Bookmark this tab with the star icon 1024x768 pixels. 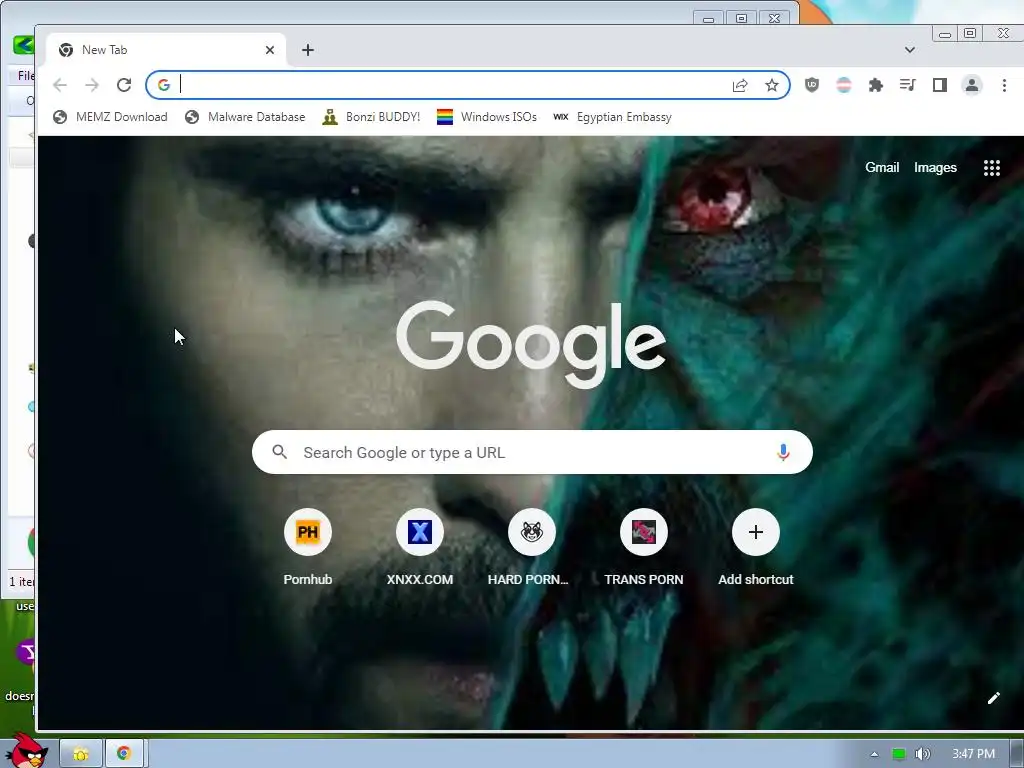point(772,85)
